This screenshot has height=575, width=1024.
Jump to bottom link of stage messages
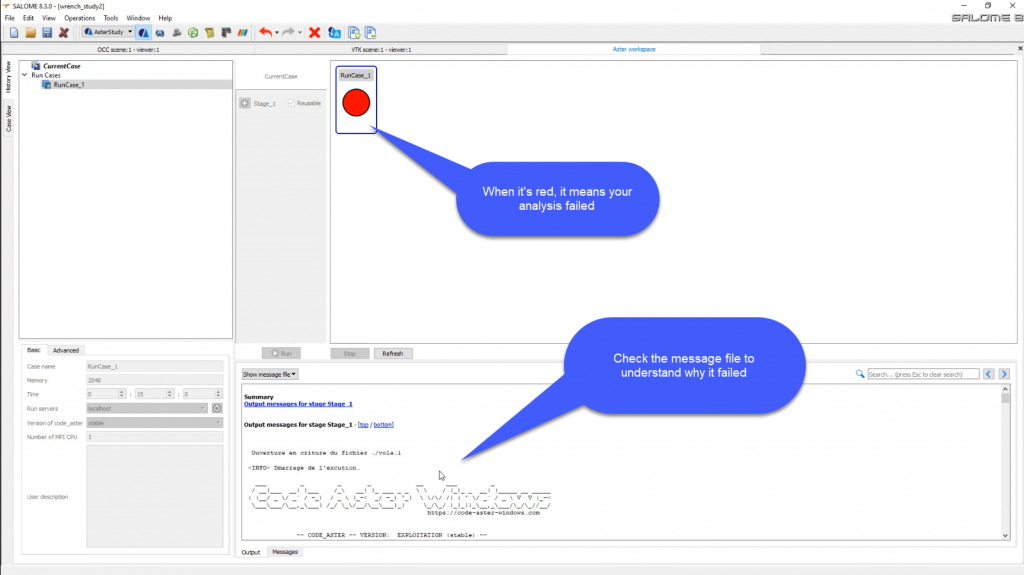pyautogui.click(x=383, y=425)
